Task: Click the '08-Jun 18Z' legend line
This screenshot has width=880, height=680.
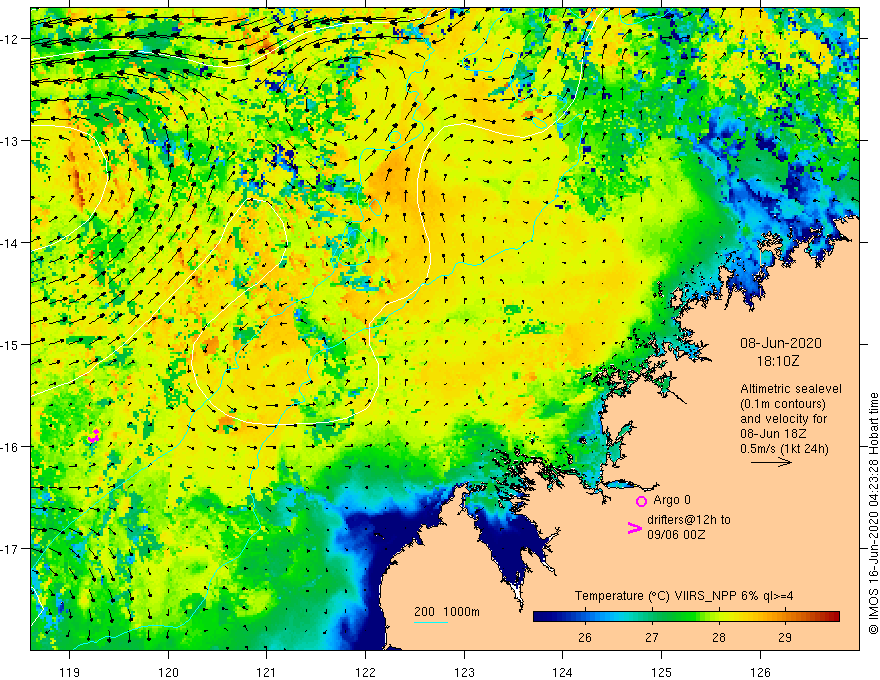Action: tap(773, 434)
